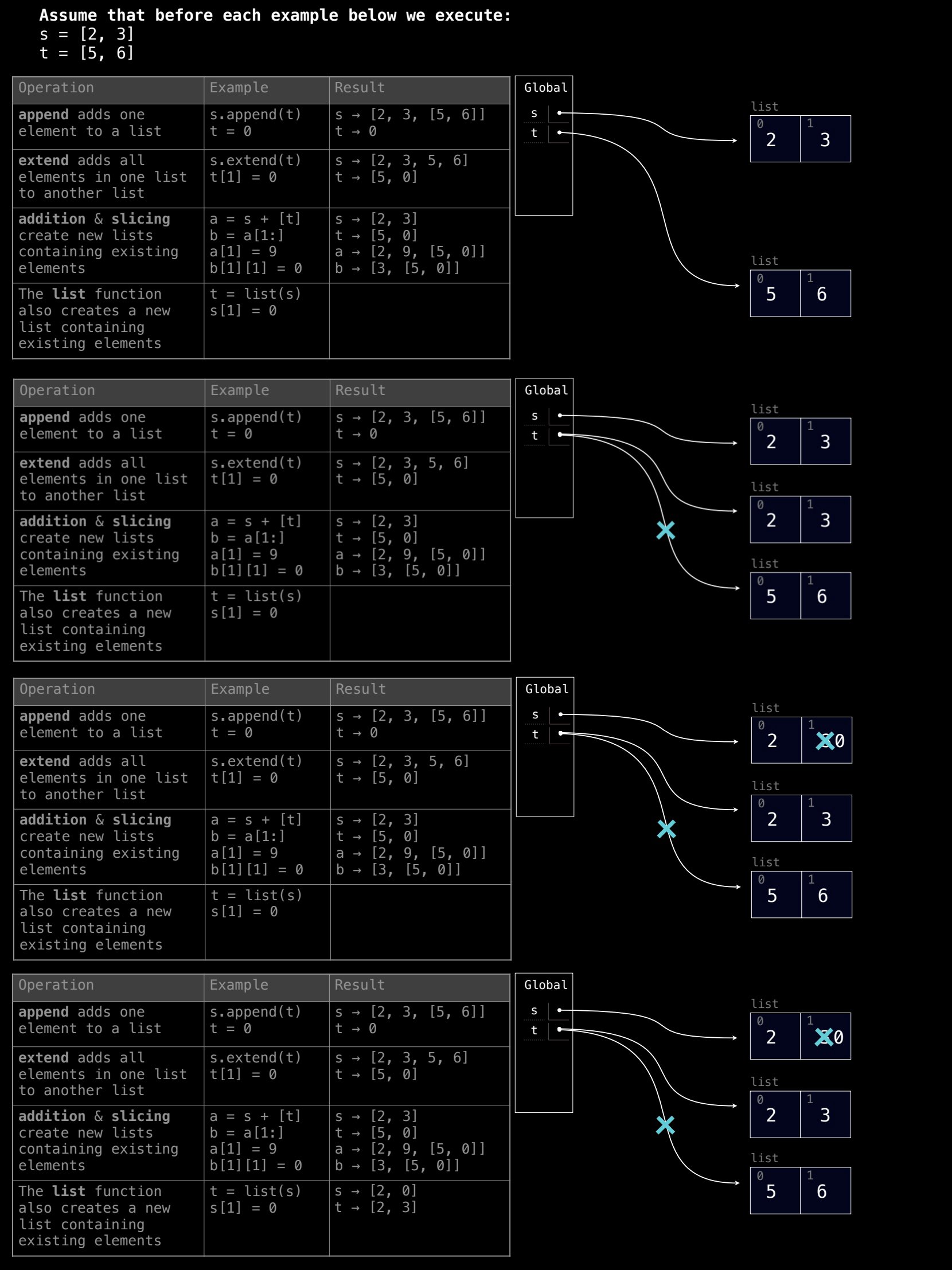Image resolution: width=952 pixels, height=1270 pixels.
Task: Click variable 't' in first diagram's Global frame
Action: tap(534, 133)
